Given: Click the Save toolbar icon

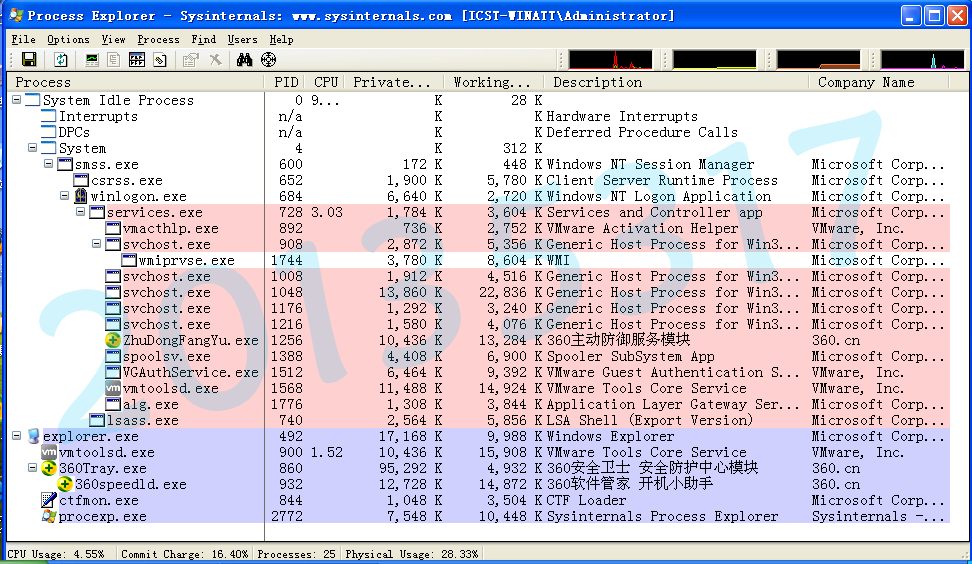Looking at the screenshot, I should coord(28,60).
